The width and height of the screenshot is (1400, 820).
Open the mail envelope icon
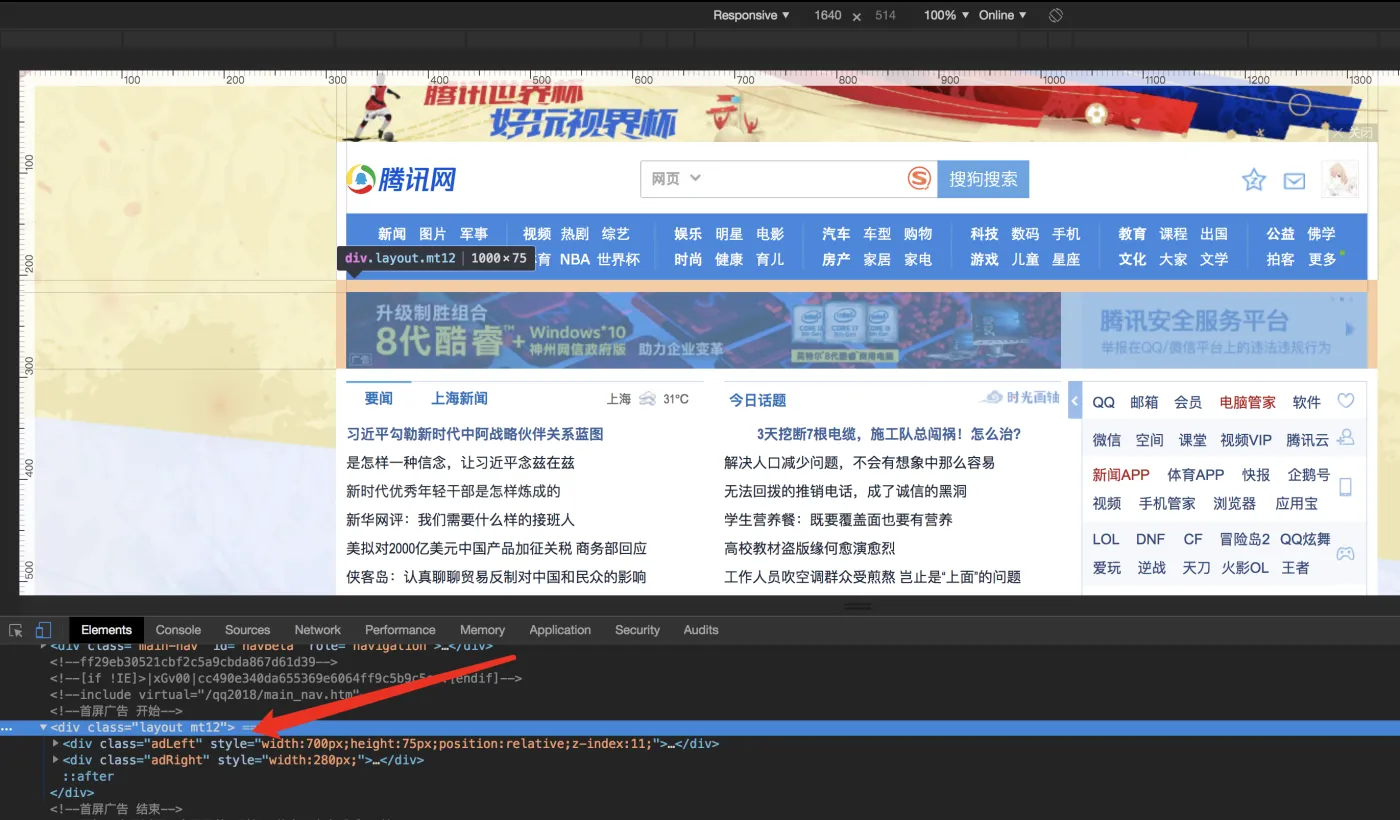pyautogui.click(x=1294, y=181)
